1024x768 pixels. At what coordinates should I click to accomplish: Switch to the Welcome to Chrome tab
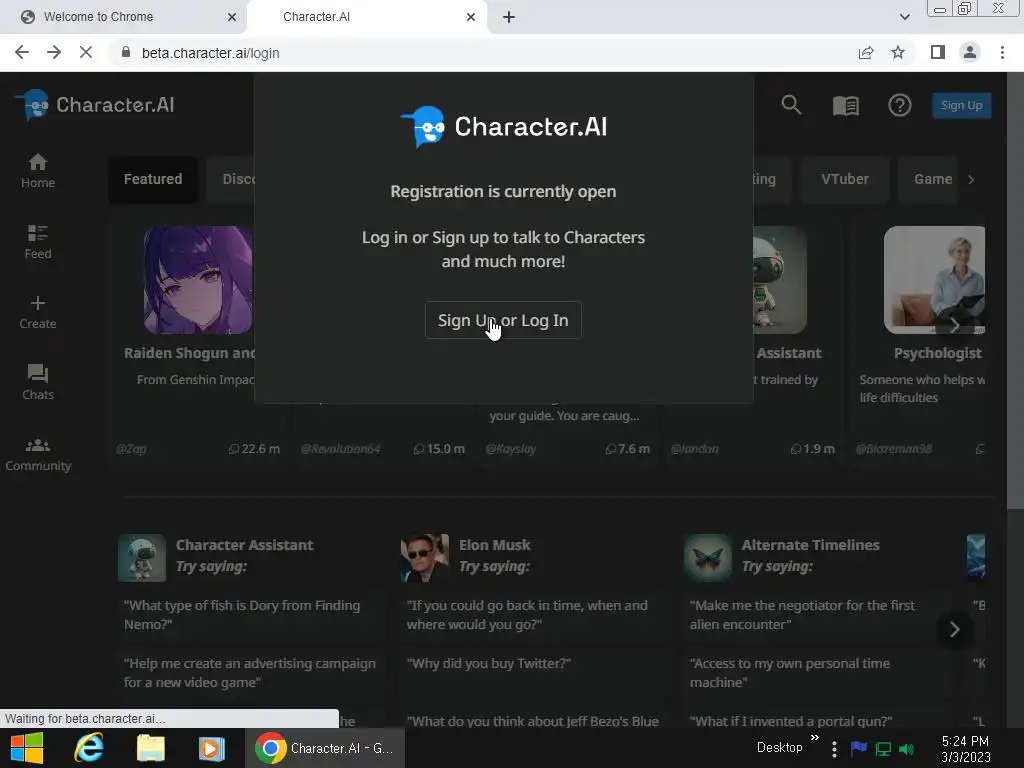123,17
